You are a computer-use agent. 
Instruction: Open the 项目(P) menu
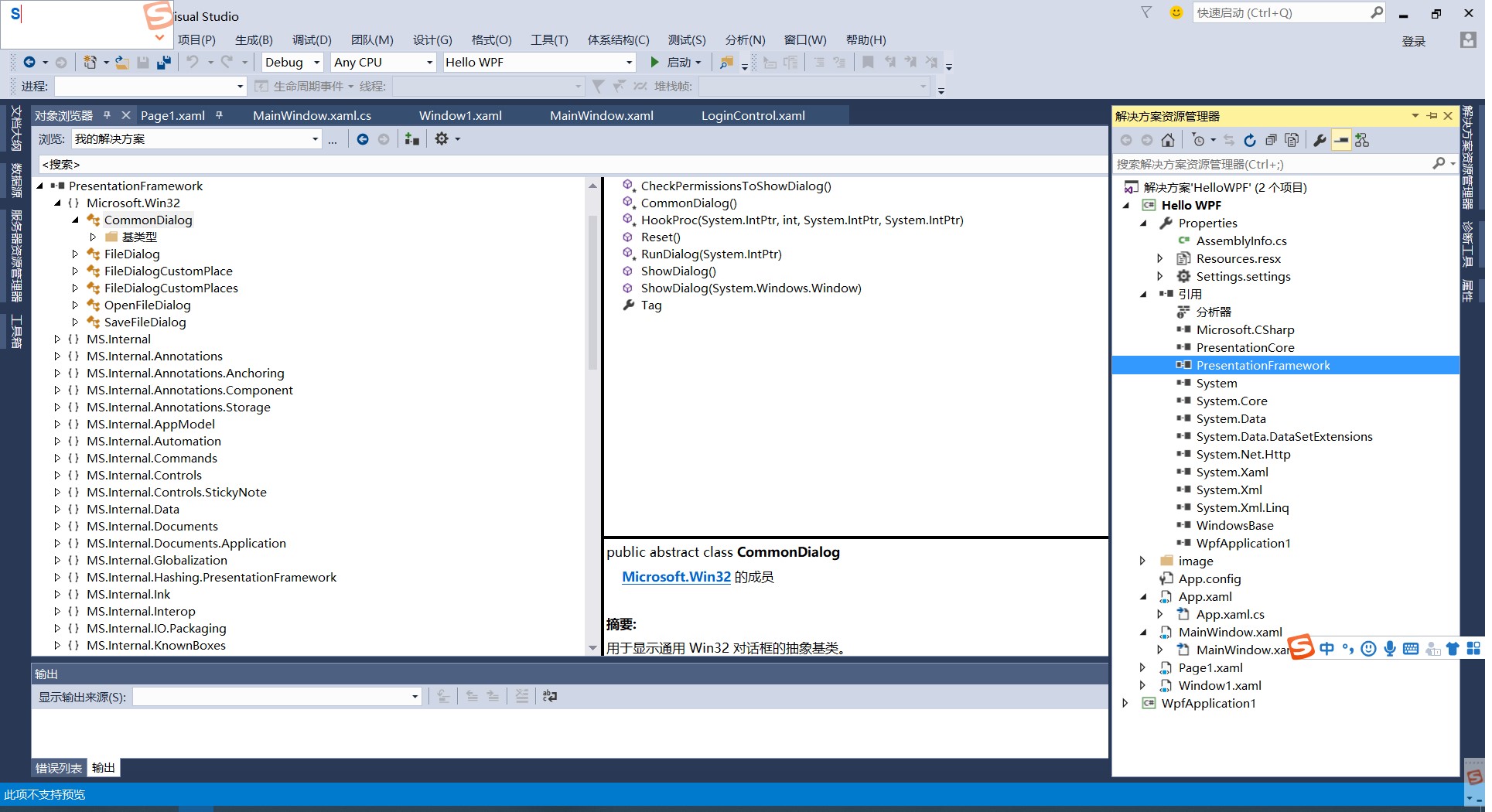pos(196,40)
